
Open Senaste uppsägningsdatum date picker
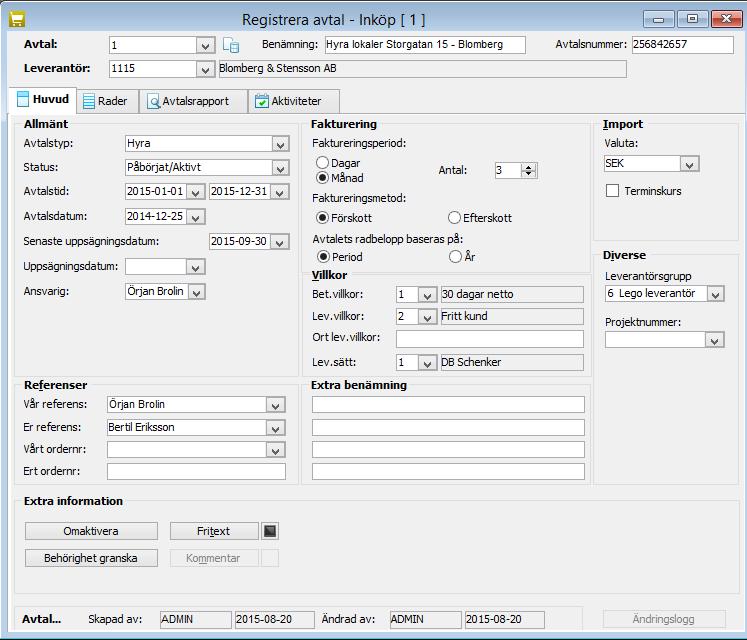(x=280, y=242)
